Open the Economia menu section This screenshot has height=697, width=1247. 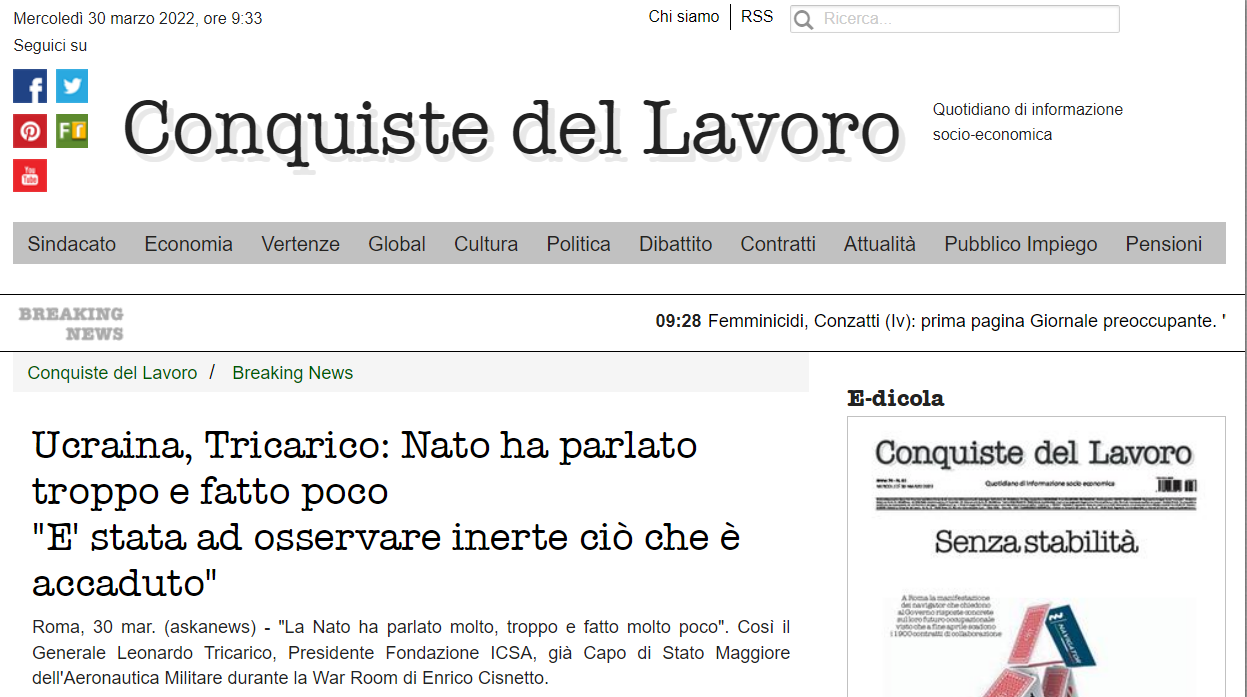pos(189,244)
